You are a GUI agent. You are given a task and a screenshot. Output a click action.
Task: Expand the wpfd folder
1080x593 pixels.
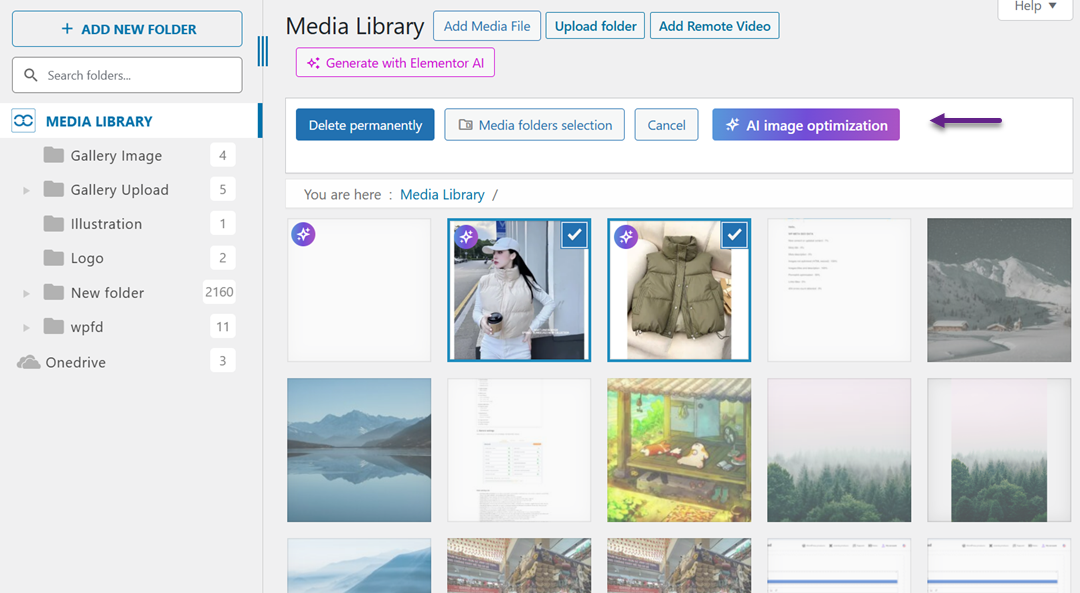[24, 326]
